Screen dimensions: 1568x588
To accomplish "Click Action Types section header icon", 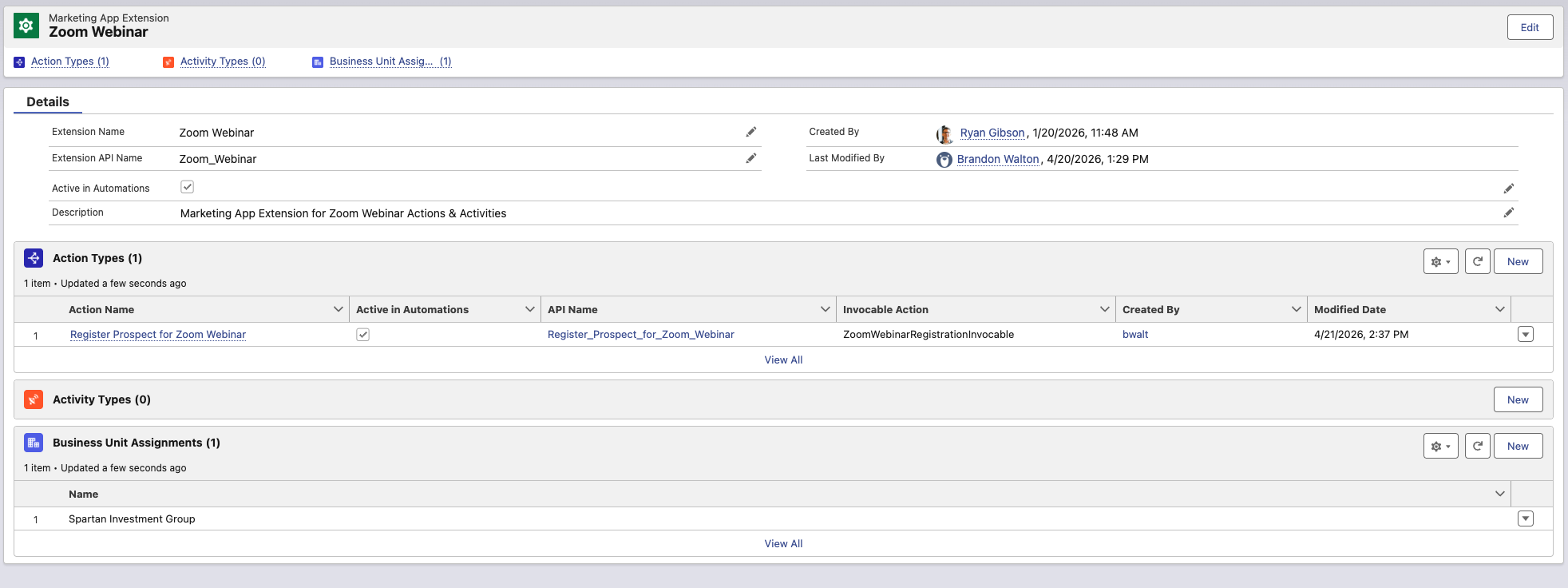I will pyautogui.click(x=34, y=258).
